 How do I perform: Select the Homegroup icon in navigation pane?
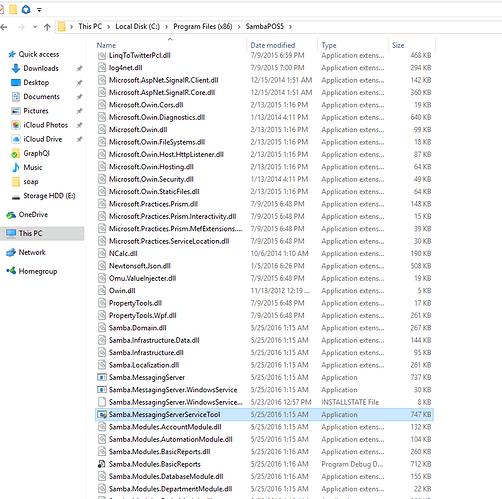click(x=11, y=271)
